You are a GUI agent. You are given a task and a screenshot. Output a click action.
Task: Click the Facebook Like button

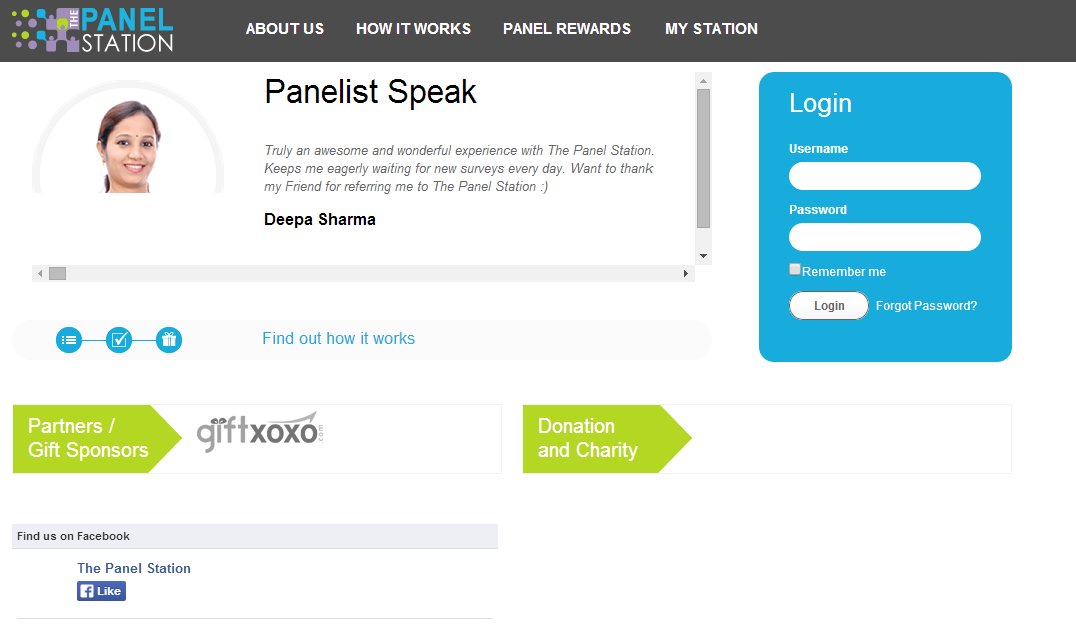point(101,591)
